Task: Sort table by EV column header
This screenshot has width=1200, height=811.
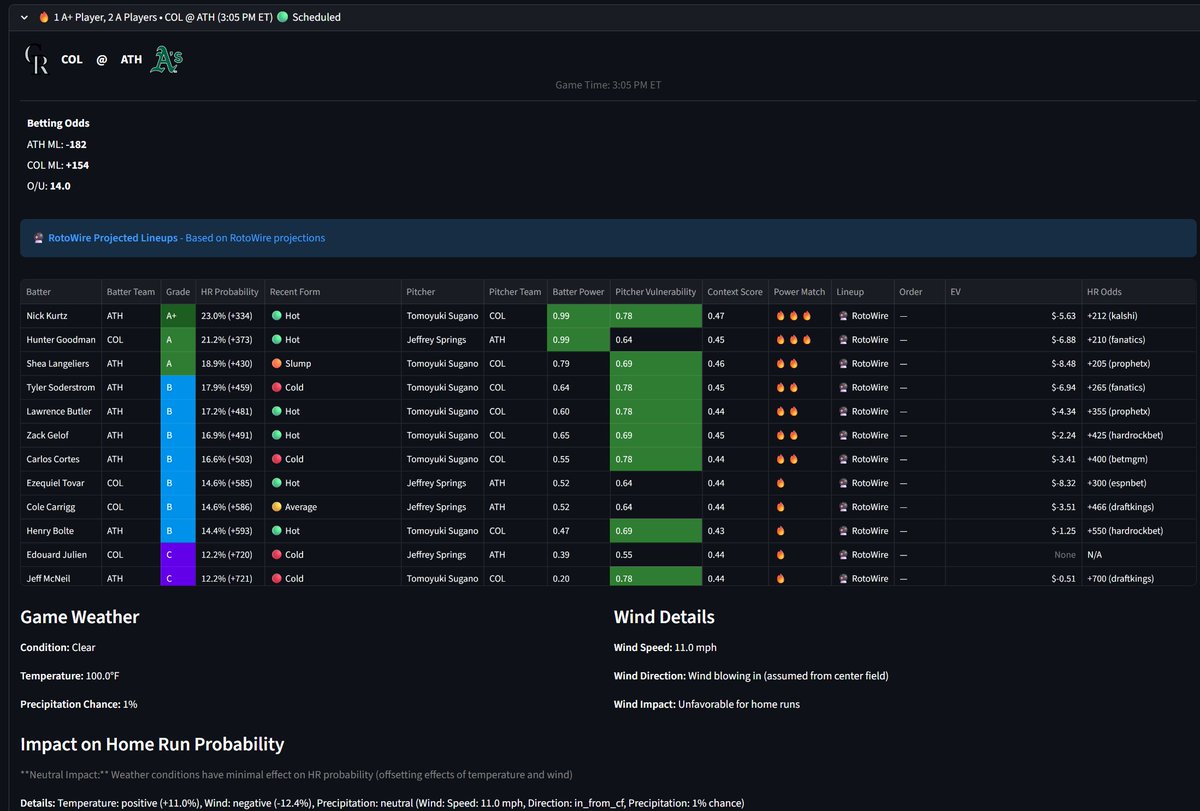Action: [x=1013, y=292]
